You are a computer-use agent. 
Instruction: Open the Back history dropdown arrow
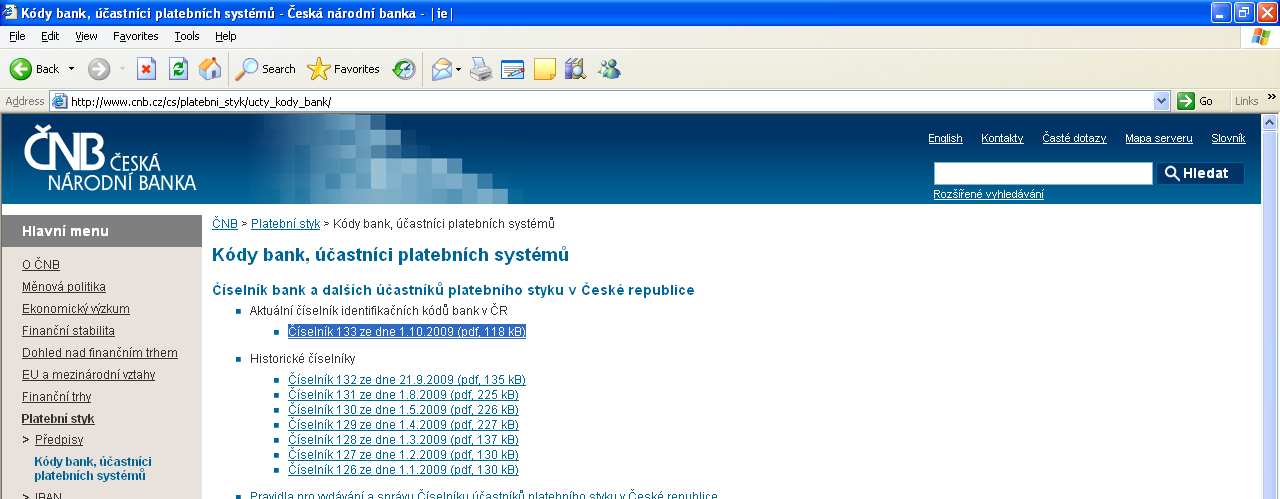point(71,69)
